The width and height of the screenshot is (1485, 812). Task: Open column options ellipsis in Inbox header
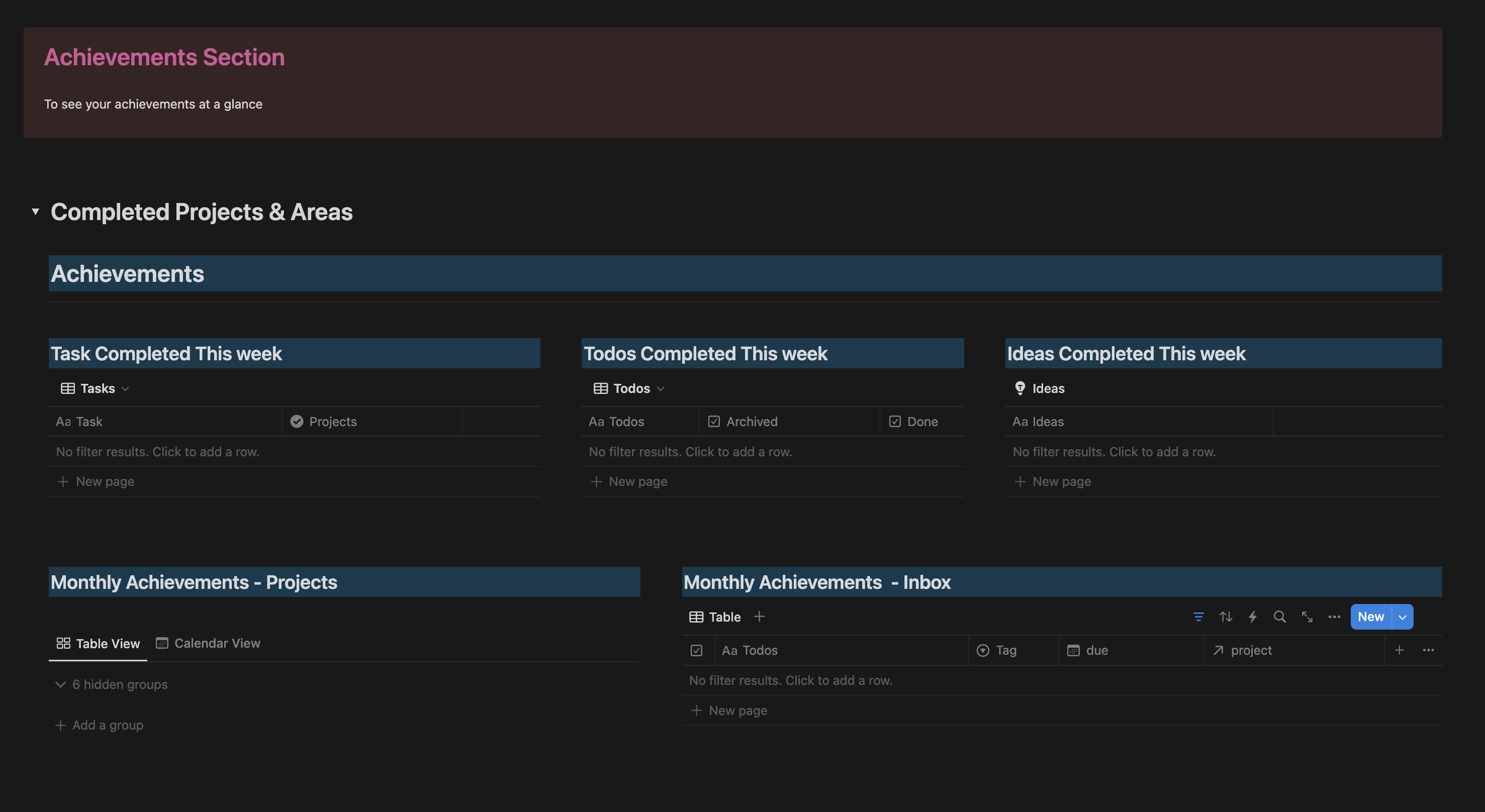1428,650
